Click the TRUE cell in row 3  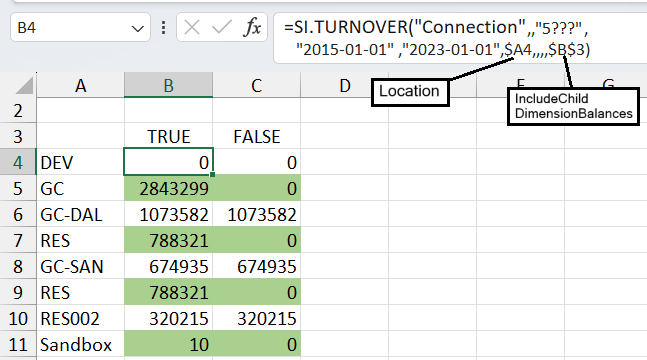click(168, 136)
